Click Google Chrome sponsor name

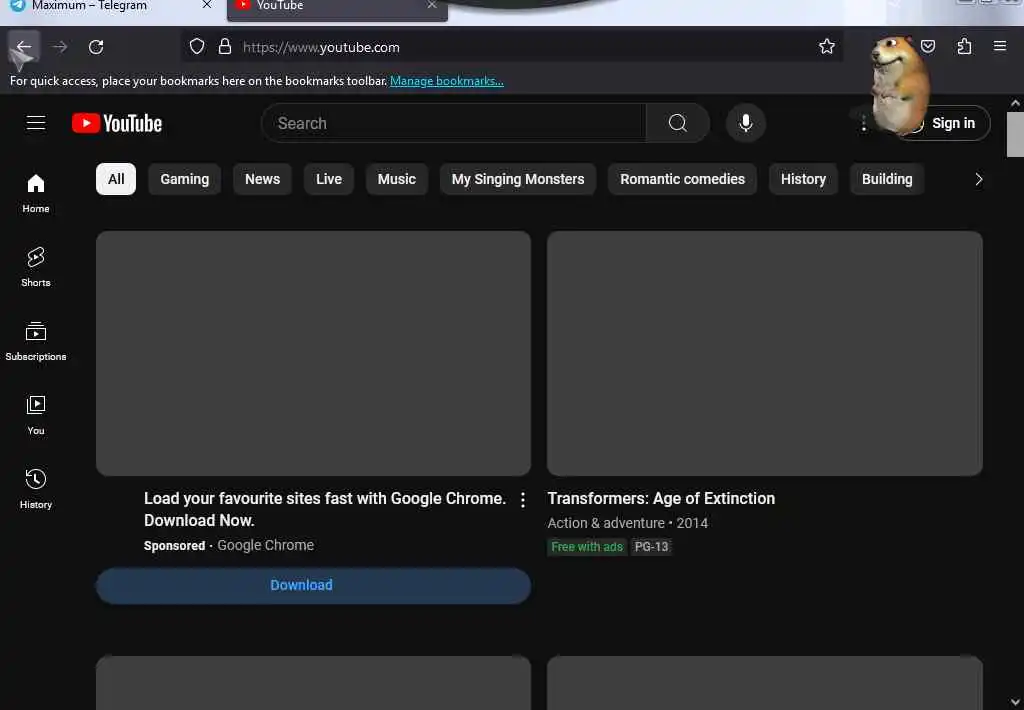(x=266, y=545)
